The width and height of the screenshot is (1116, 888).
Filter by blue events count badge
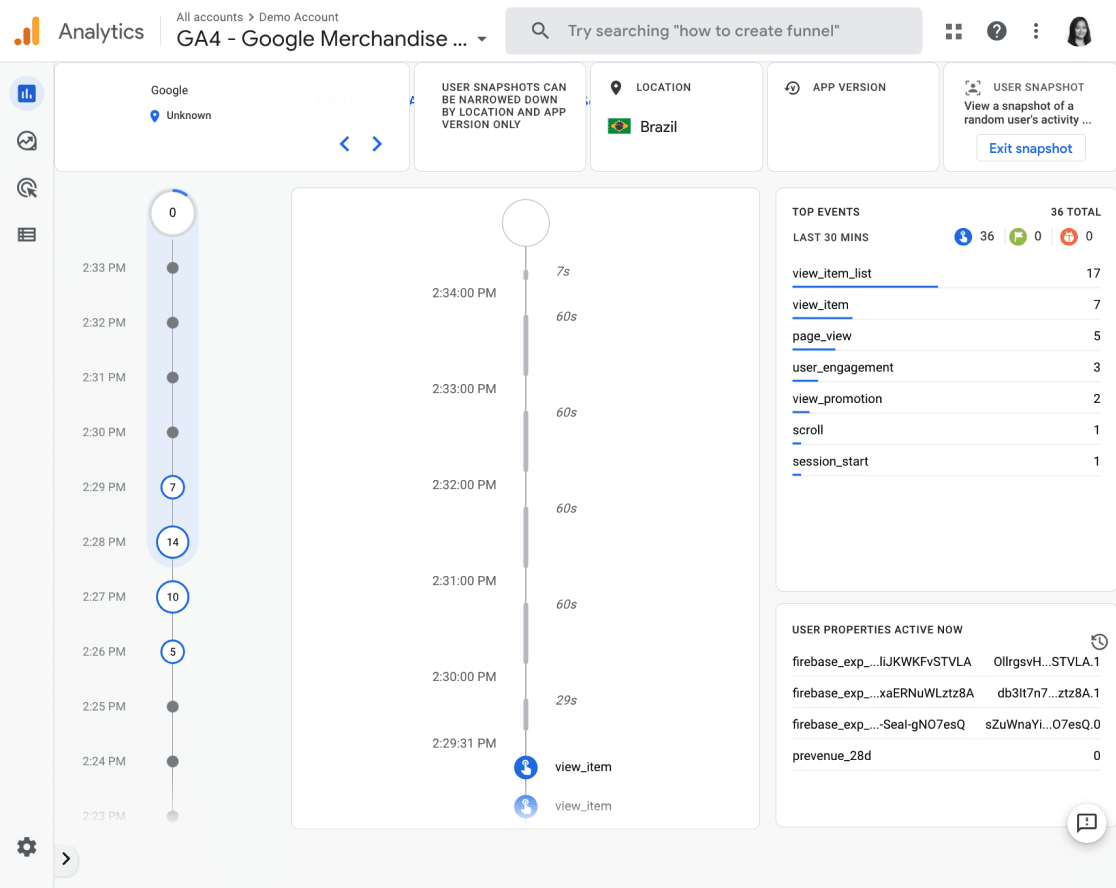click(x=963, y=237)
